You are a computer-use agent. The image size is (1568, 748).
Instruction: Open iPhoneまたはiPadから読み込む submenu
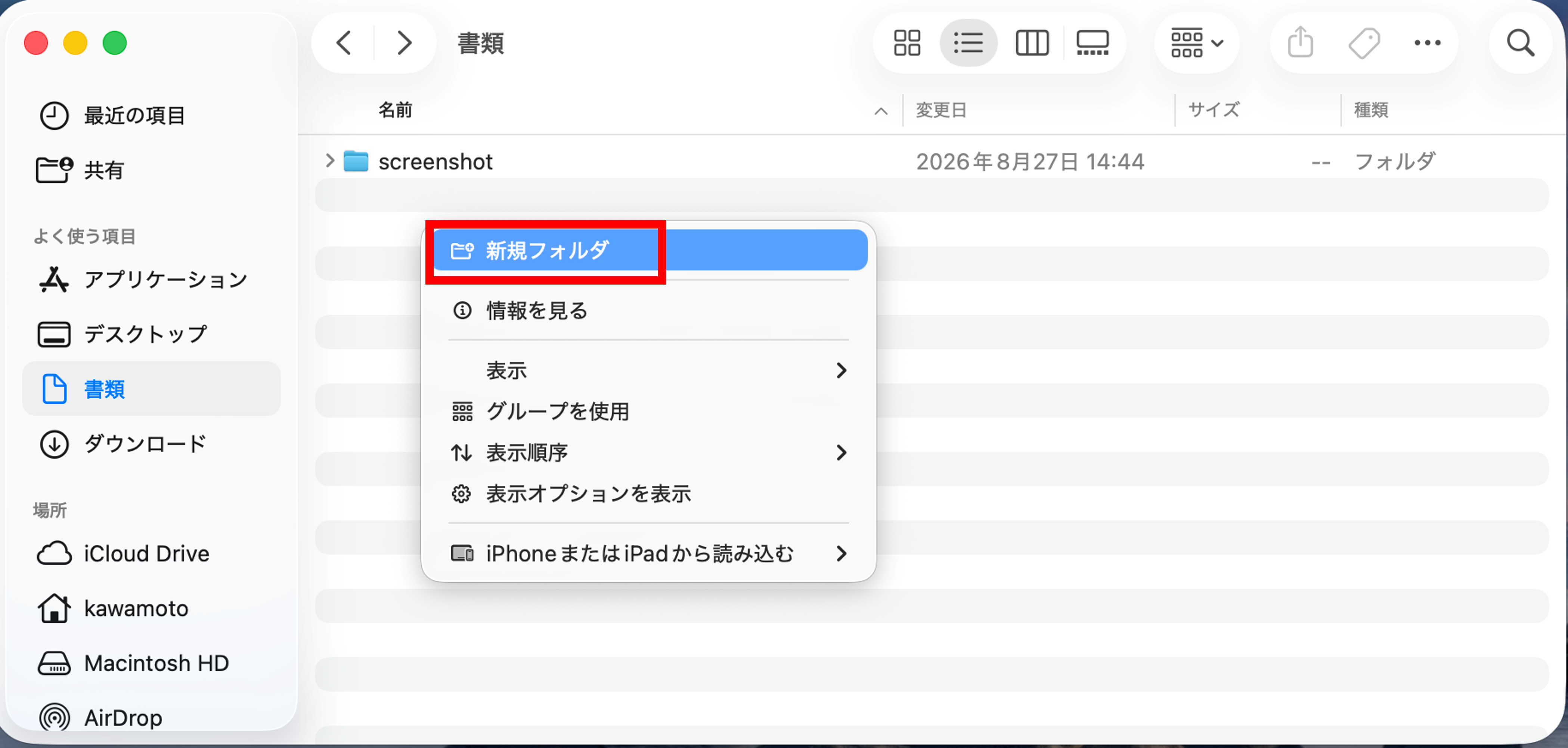coord(649,554)
